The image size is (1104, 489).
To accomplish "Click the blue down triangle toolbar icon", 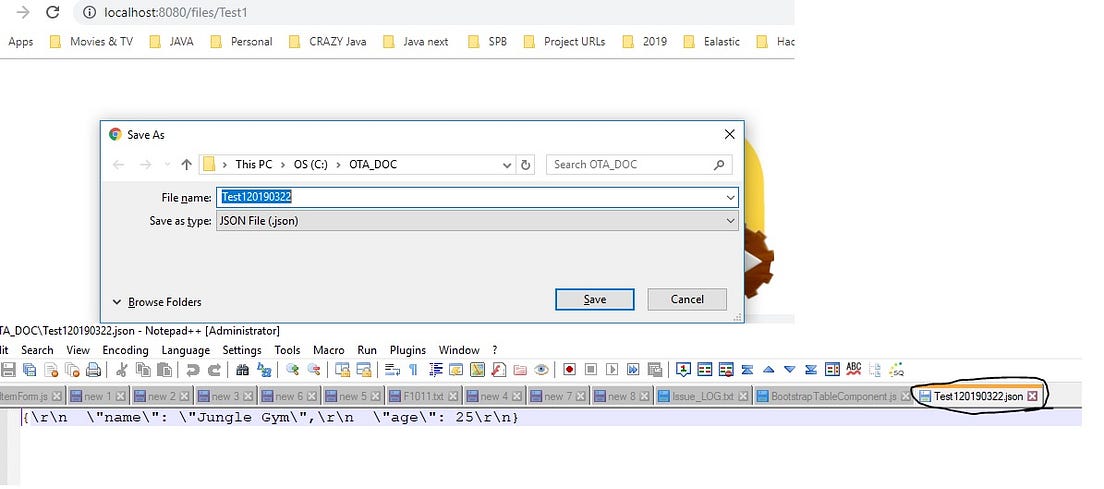I will pyautogui.click(x=790, y=369).
